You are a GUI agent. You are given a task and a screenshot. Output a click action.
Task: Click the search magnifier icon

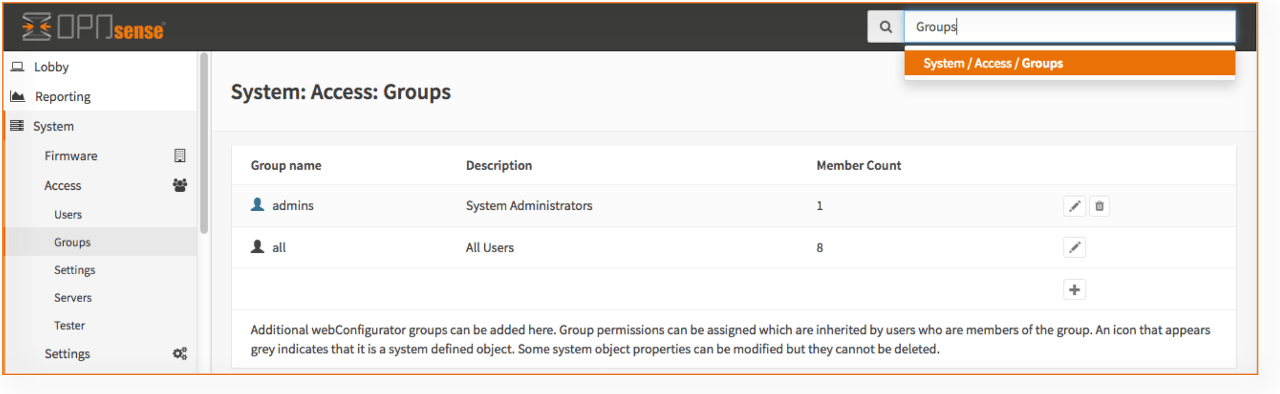coord(885,27)
